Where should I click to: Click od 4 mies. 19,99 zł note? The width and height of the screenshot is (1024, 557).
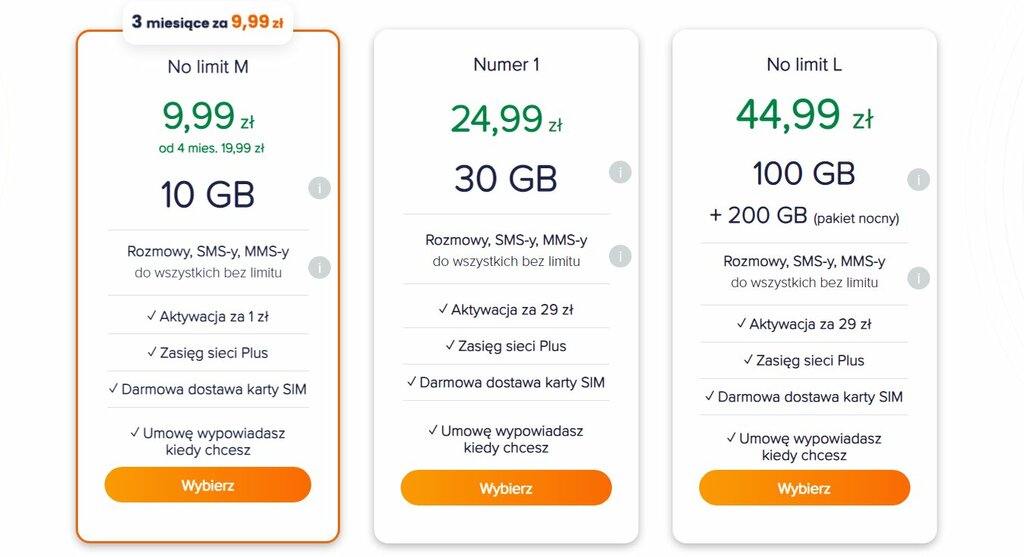(x=211, y=148)
